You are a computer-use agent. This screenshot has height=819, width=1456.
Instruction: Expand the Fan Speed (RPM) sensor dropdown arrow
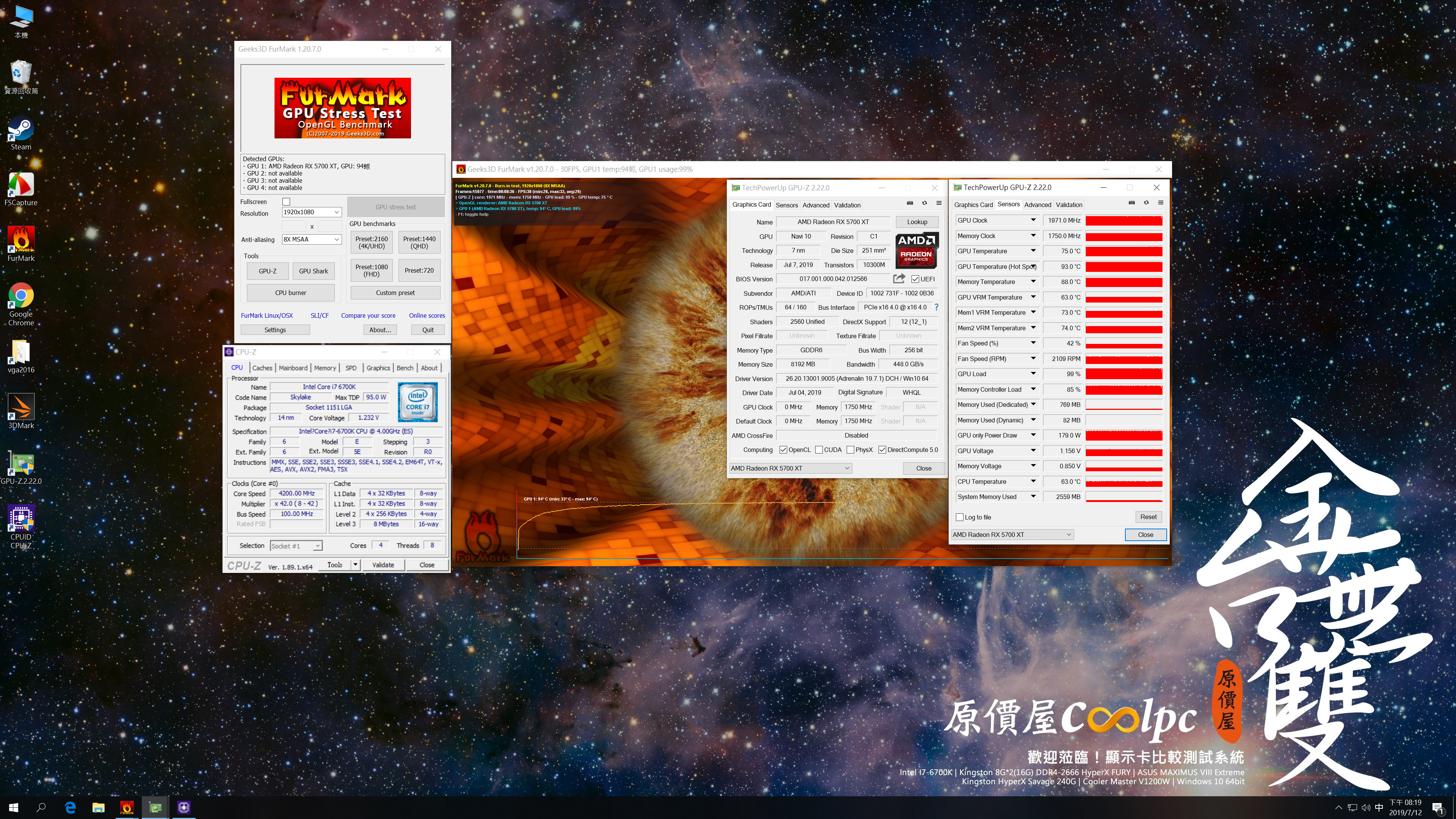[x=1033, y=358]
